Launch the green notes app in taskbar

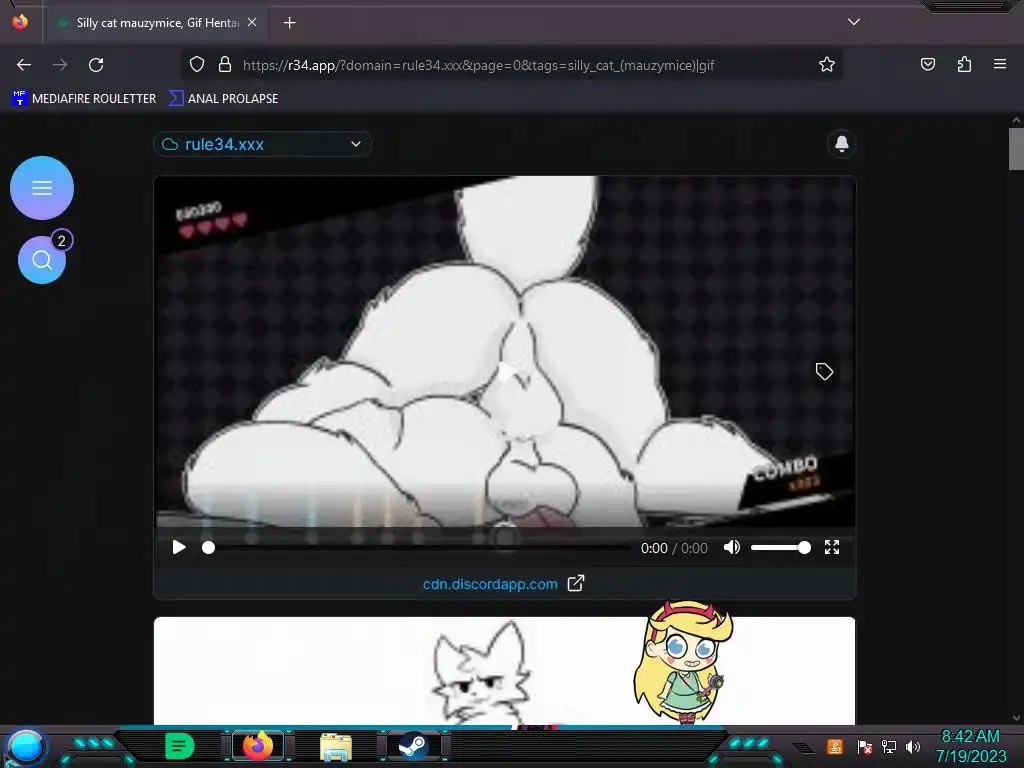(180, 746)
